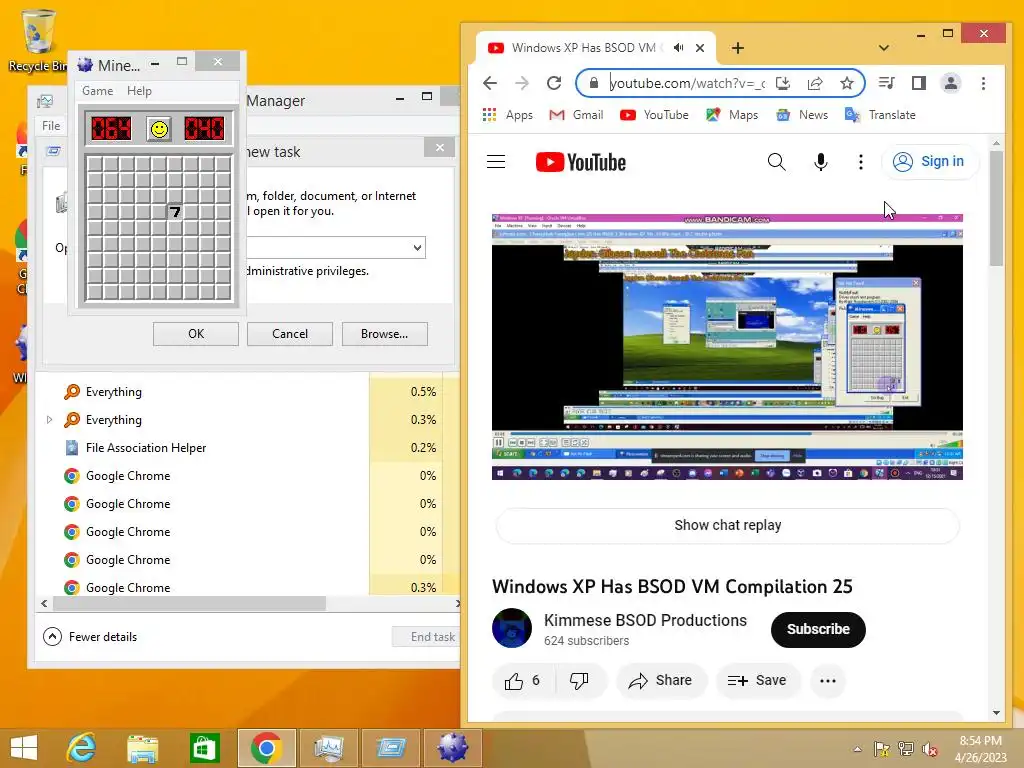This screenshot has width=1024, height=768.
Task: Subscribe to the channel
Action: (818, 630)
